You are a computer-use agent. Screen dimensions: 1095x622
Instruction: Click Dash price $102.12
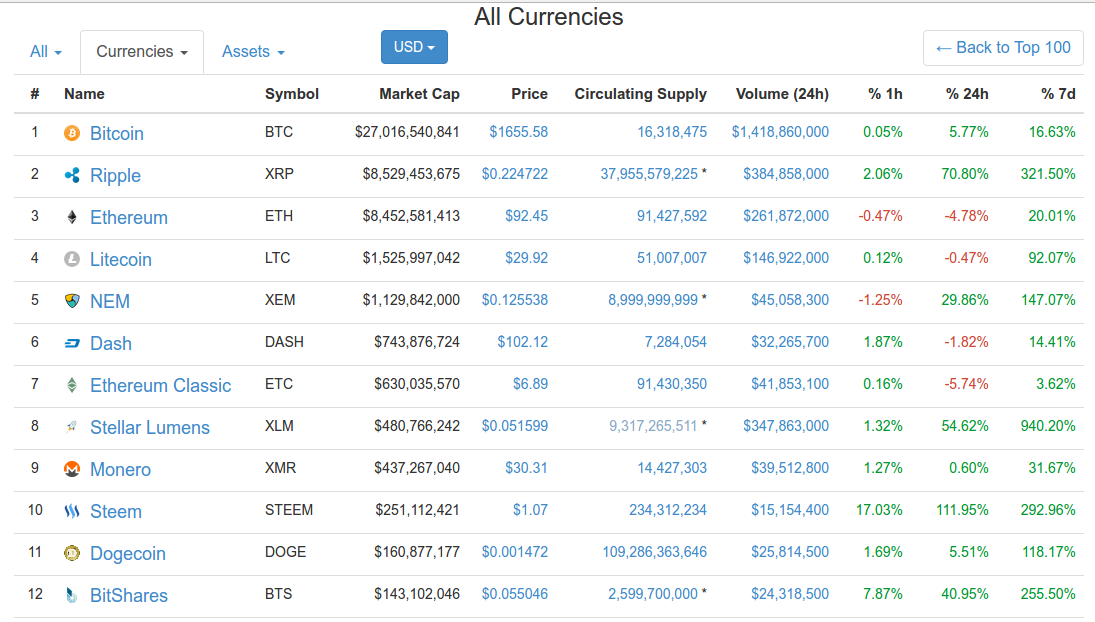click(x=522, y=342)
